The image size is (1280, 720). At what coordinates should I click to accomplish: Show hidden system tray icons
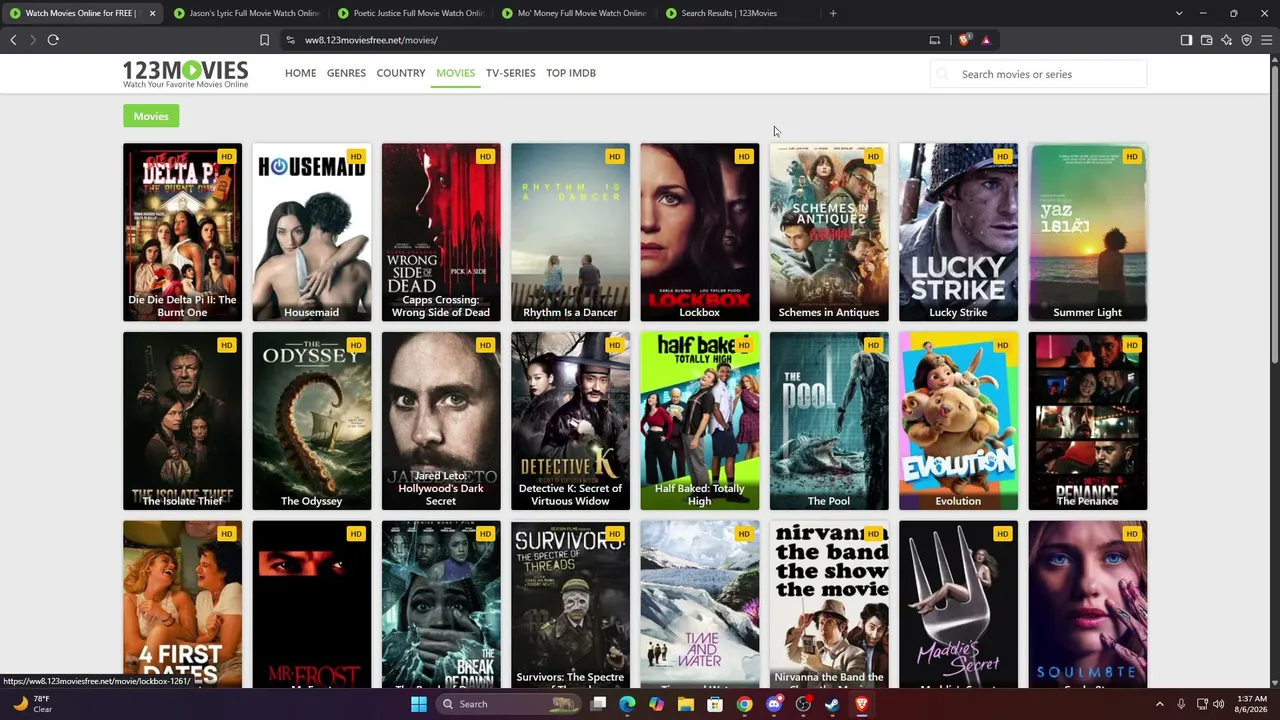pyautogui.click(x=1160, y=704)
